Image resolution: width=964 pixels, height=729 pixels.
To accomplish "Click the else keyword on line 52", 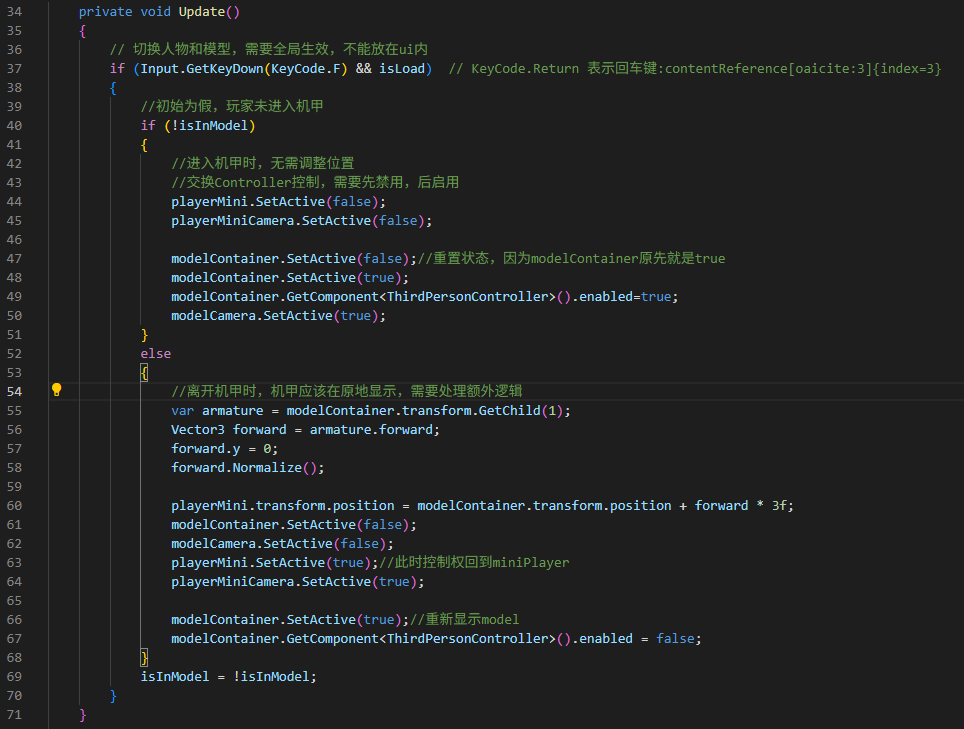I will pyautogui.click(x=155, y=353).
